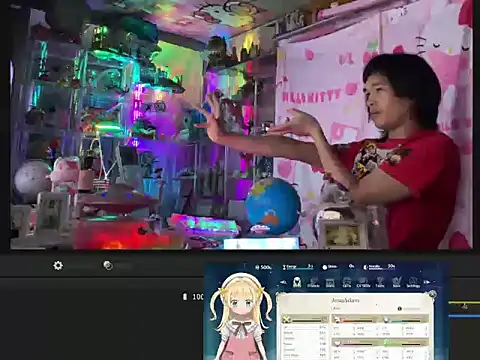Viewport: 480px width, 360px height.
Task: Open the Friends menu in the game
Action: pos(313,283)
